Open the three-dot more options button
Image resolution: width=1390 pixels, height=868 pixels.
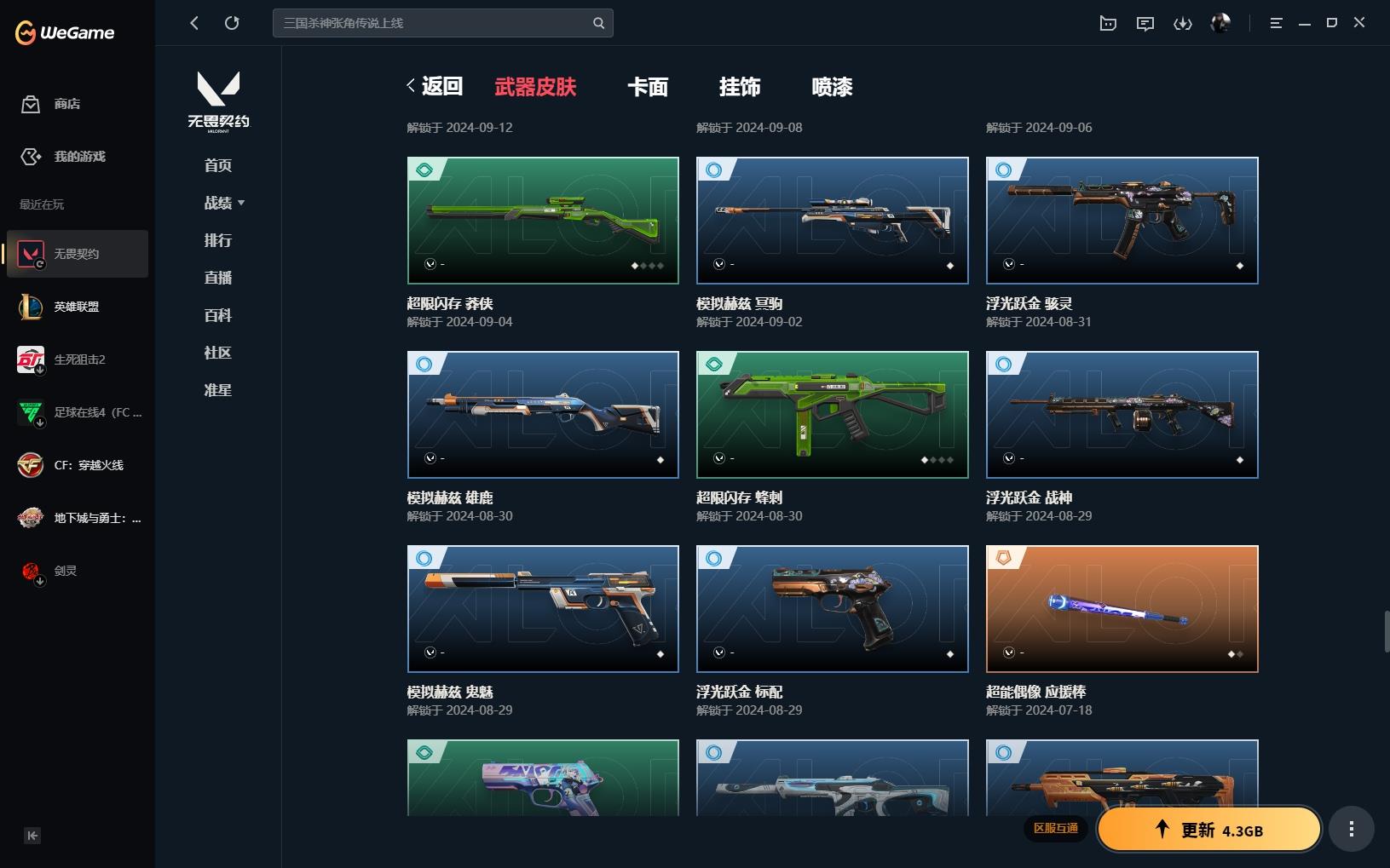(x=1351, y=829)
